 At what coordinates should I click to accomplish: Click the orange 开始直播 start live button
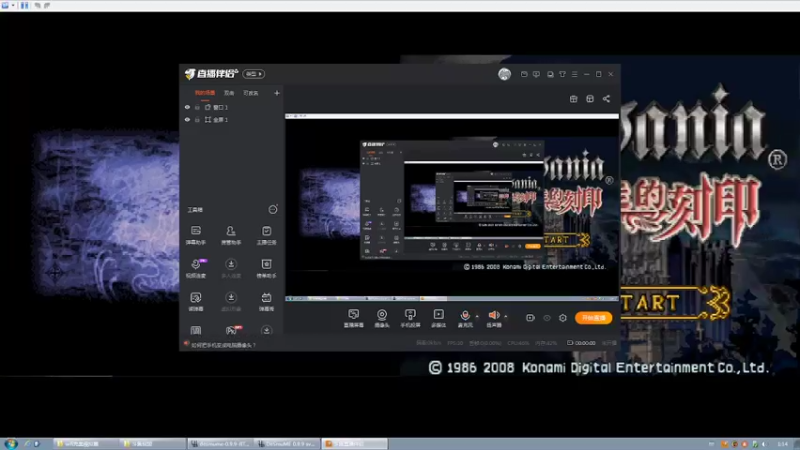(x=593, y=318)
